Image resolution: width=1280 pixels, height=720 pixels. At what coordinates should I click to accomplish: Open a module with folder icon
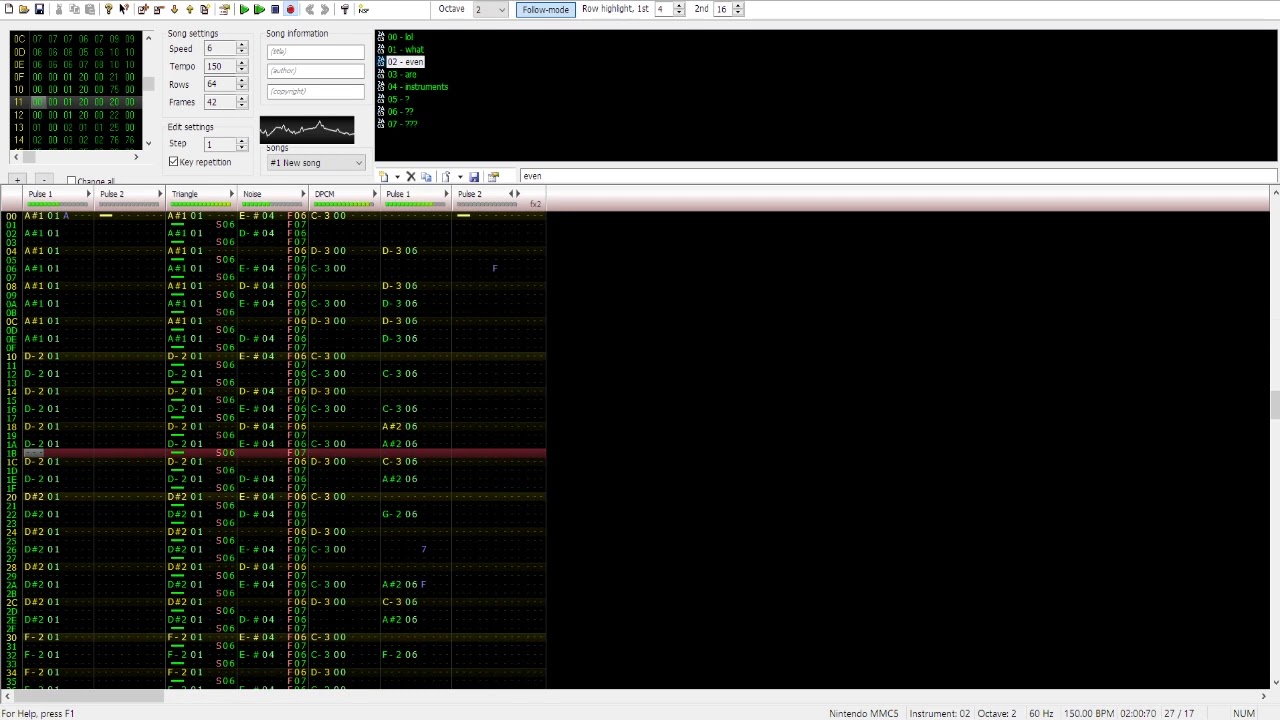pyautogui.click(x=24, y=9)
